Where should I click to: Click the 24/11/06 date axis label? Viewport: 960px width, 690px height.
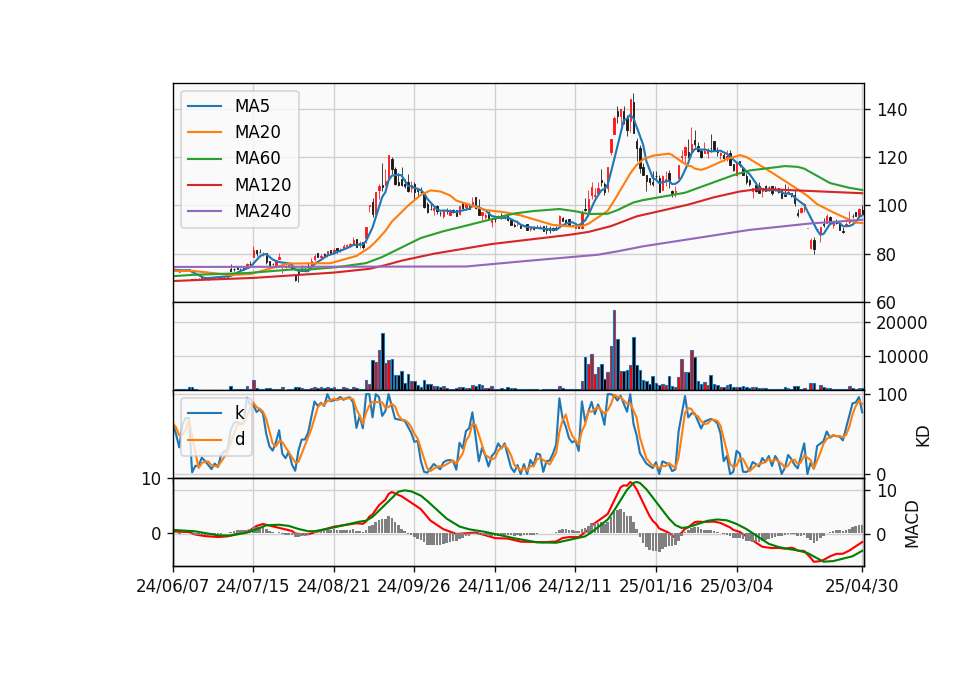click(x=495, y=586)
